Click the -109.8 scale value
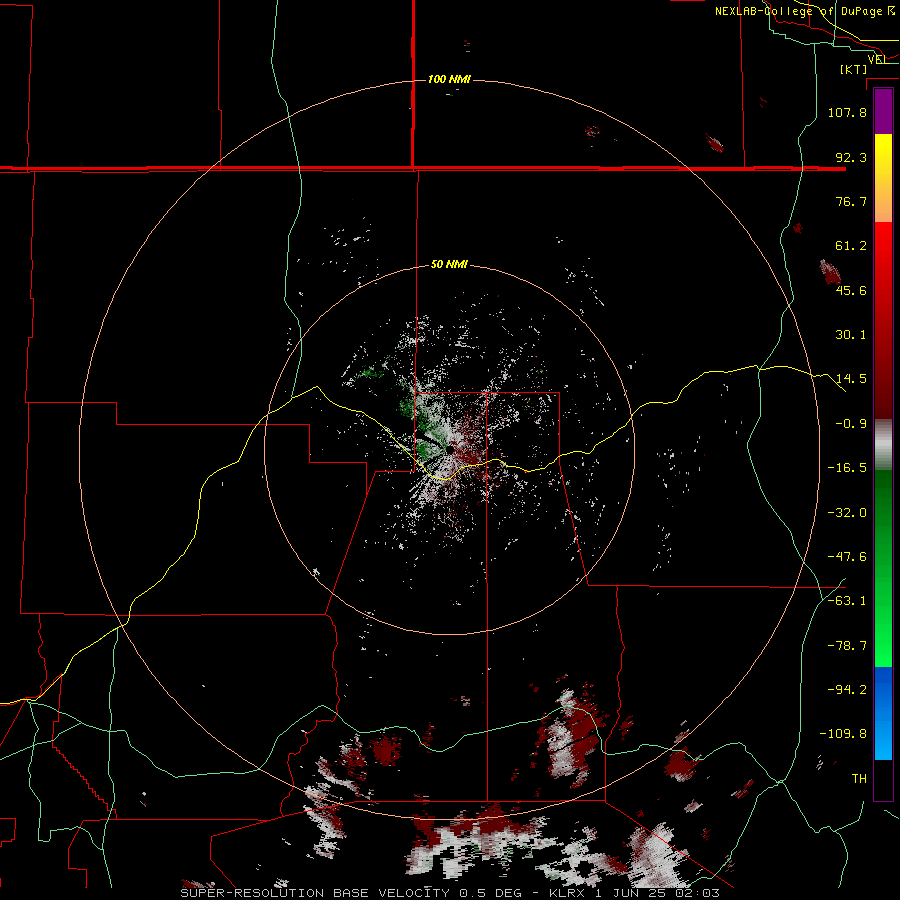The width and height of the screenshot is (900, 900). [x=843, y=734]
